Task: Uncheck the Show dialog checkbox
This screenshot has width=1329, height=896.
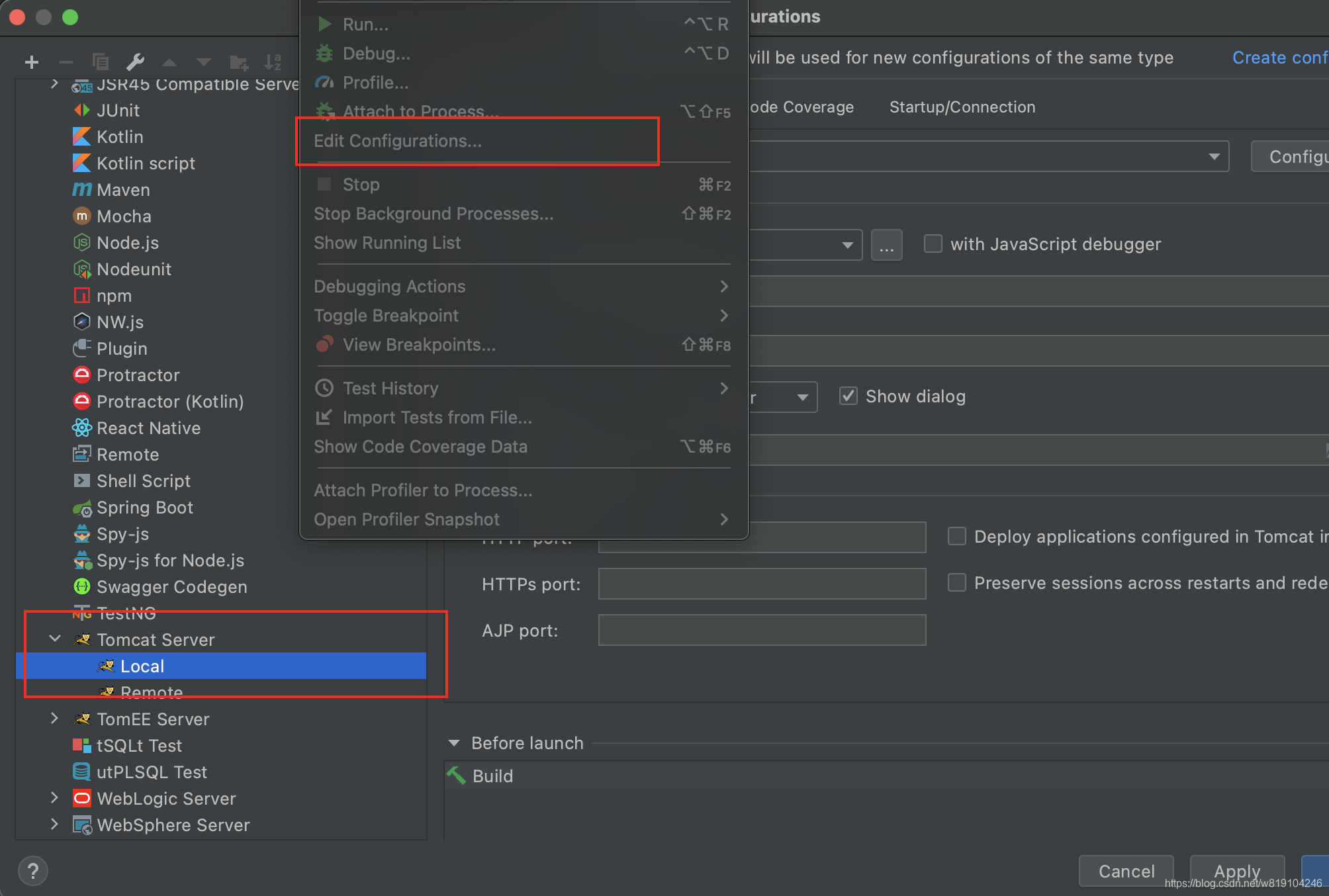Action: tap(848, 396)
